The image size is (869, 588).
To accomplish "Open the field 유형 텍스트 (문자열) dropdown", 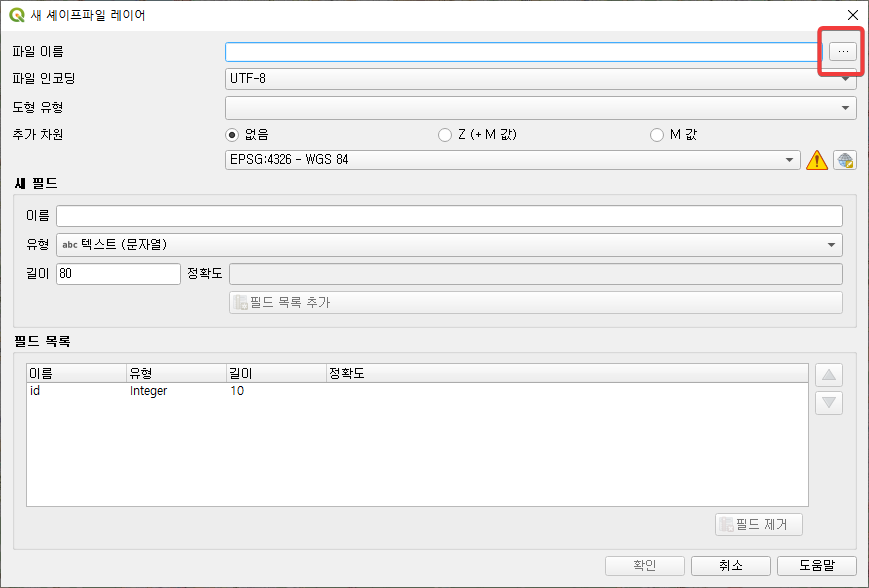I will (449, 245).
